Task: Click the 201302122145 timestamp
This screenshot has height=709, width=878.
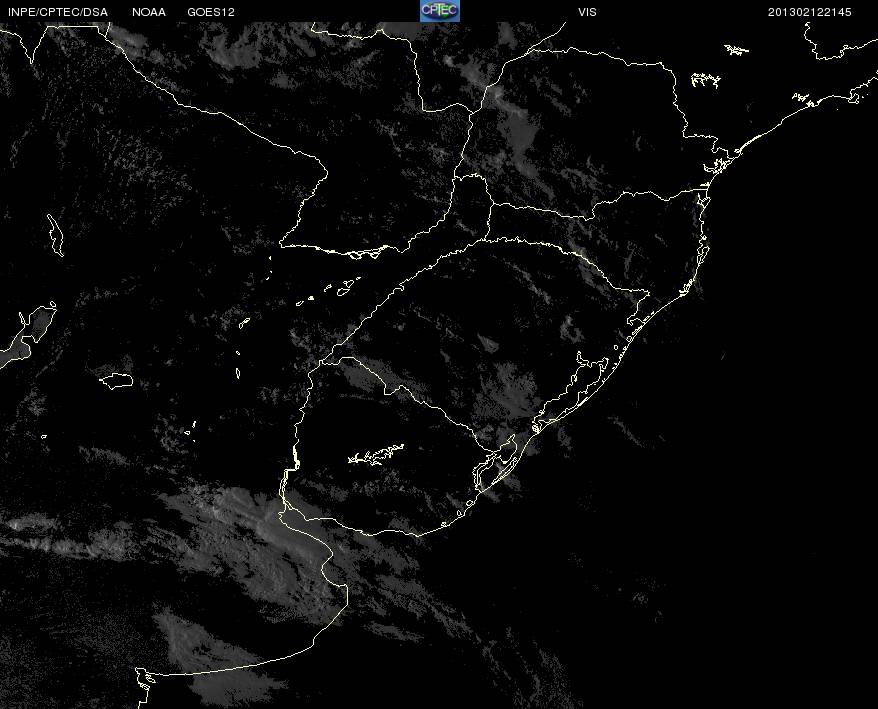Action: tap(809, 12)
